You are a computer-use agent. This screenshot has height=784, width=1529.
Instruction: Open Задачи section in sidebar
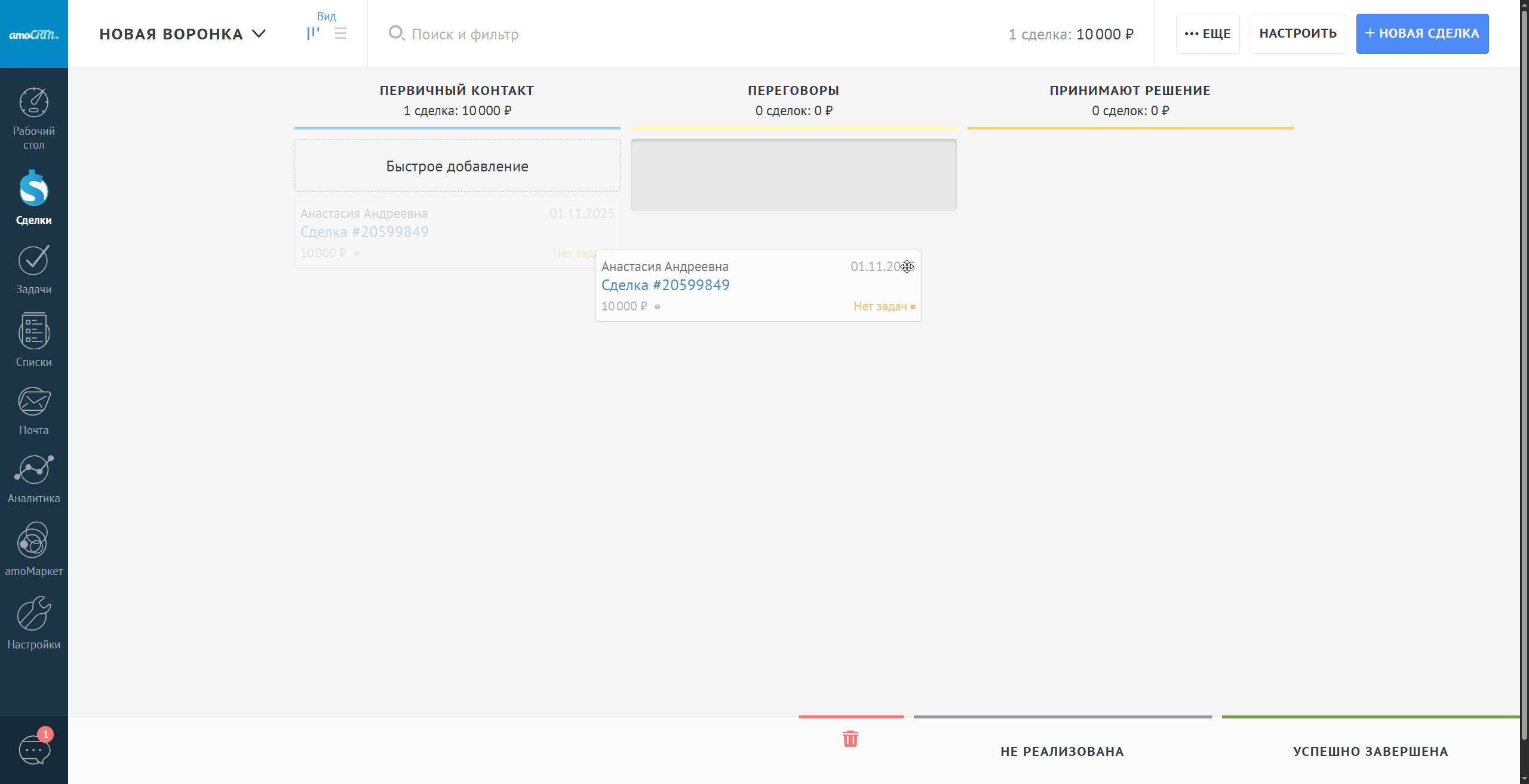(x=33, y=269)
